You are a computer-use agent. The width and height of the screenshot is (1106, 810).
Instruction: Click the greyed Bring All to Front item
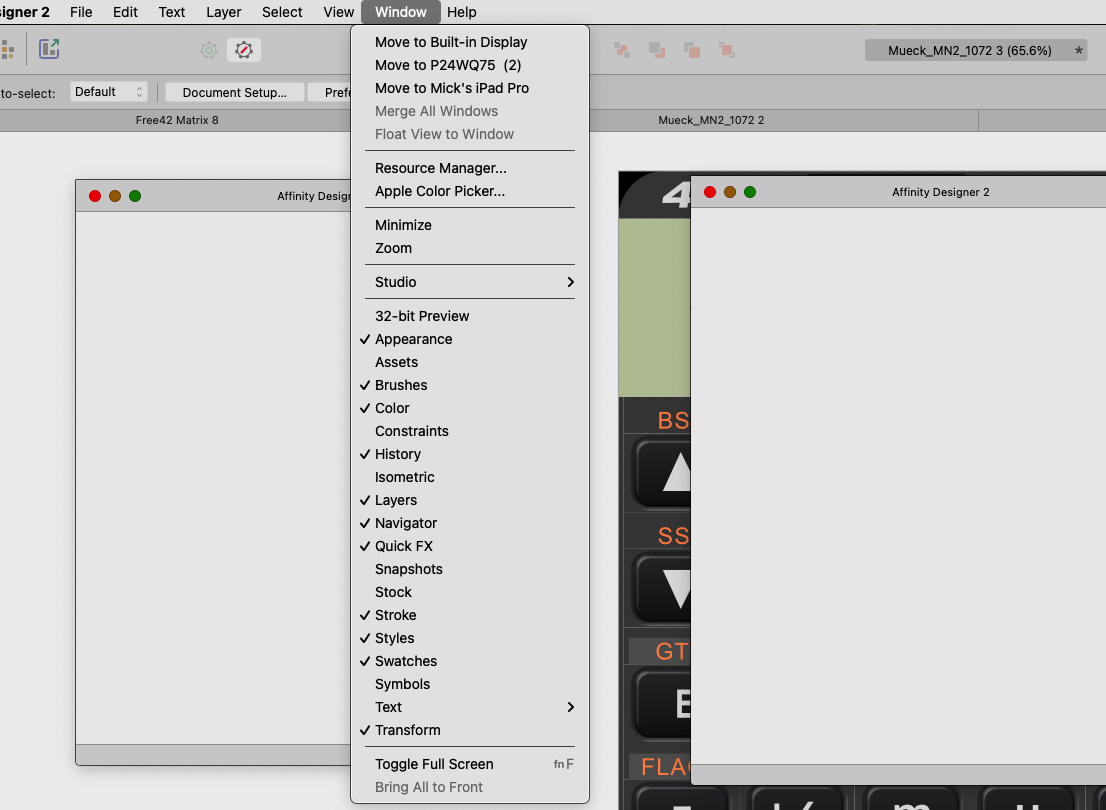coord(470,787)
